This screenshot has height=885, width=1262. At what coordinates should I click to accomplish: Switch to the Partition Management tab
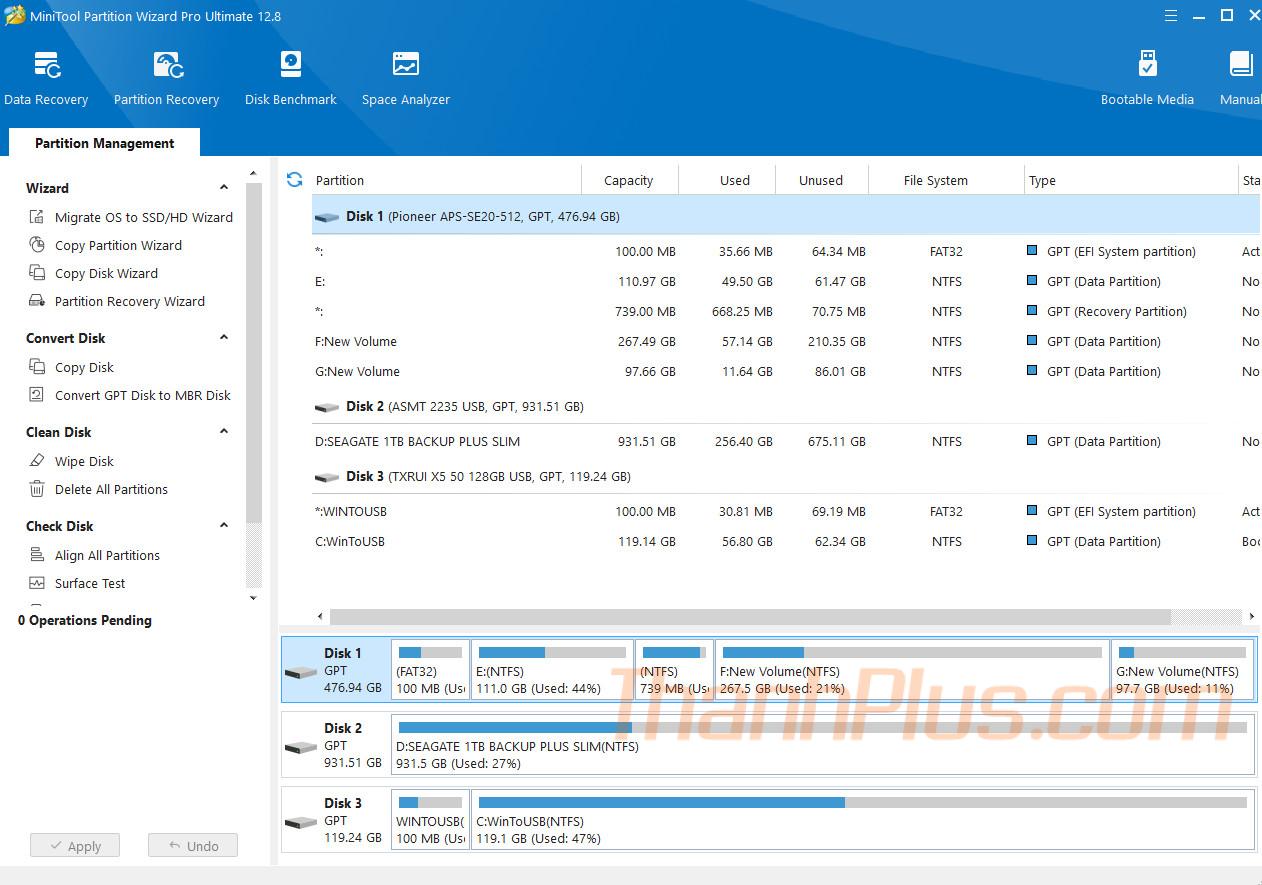coord(104,143)
